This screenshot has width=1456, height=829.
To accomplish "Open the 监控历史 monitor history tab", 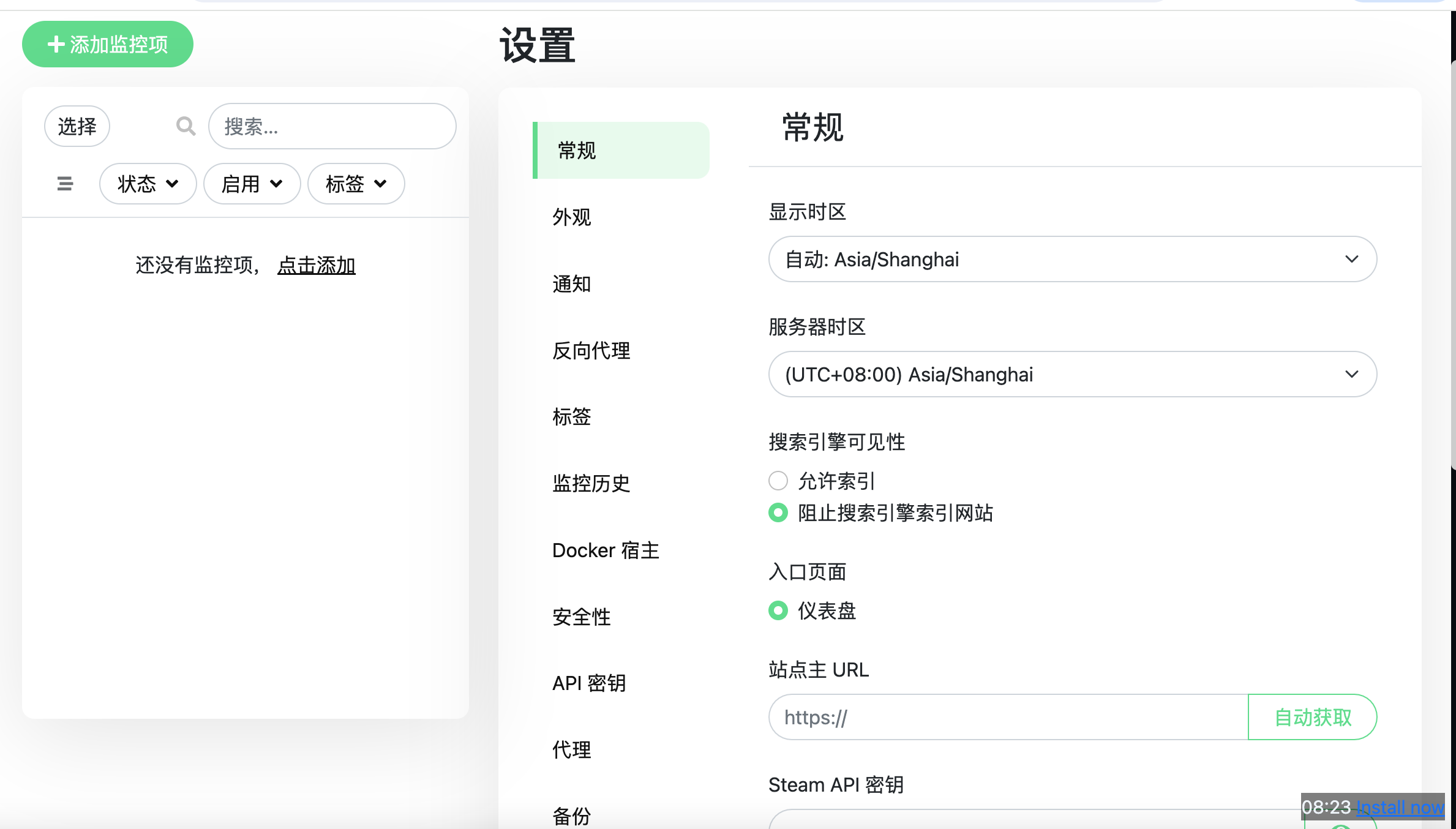I will click(x=591, y=483).
